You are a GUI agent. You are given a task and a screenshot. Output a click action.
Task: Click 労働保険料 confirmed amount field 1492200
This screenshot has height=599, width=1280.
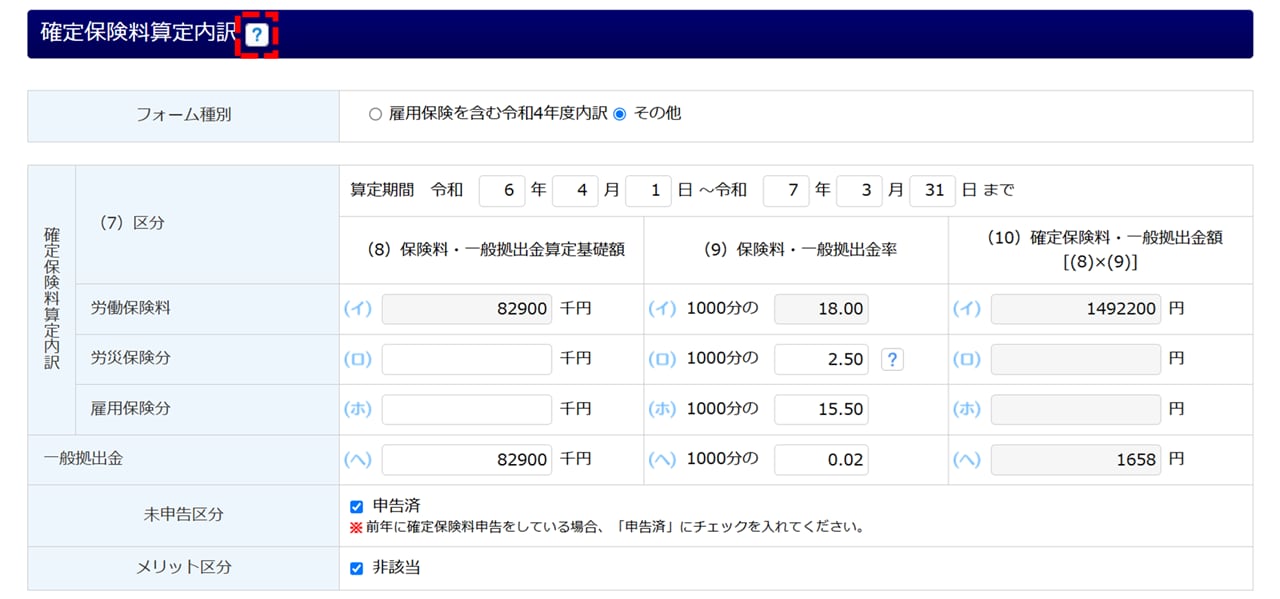[1076, 309]
